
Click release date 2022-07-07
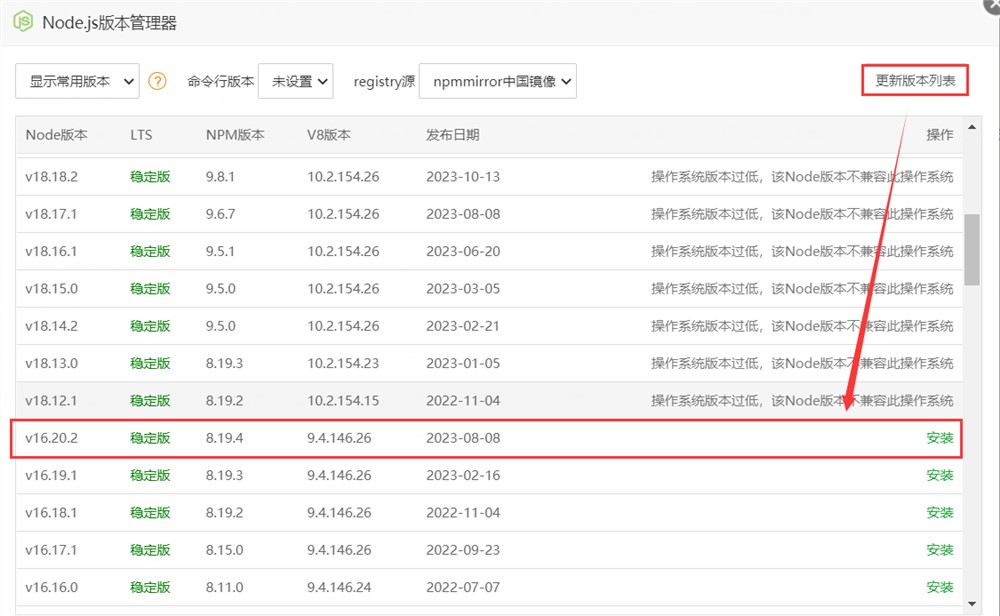[x=463, y=587]
